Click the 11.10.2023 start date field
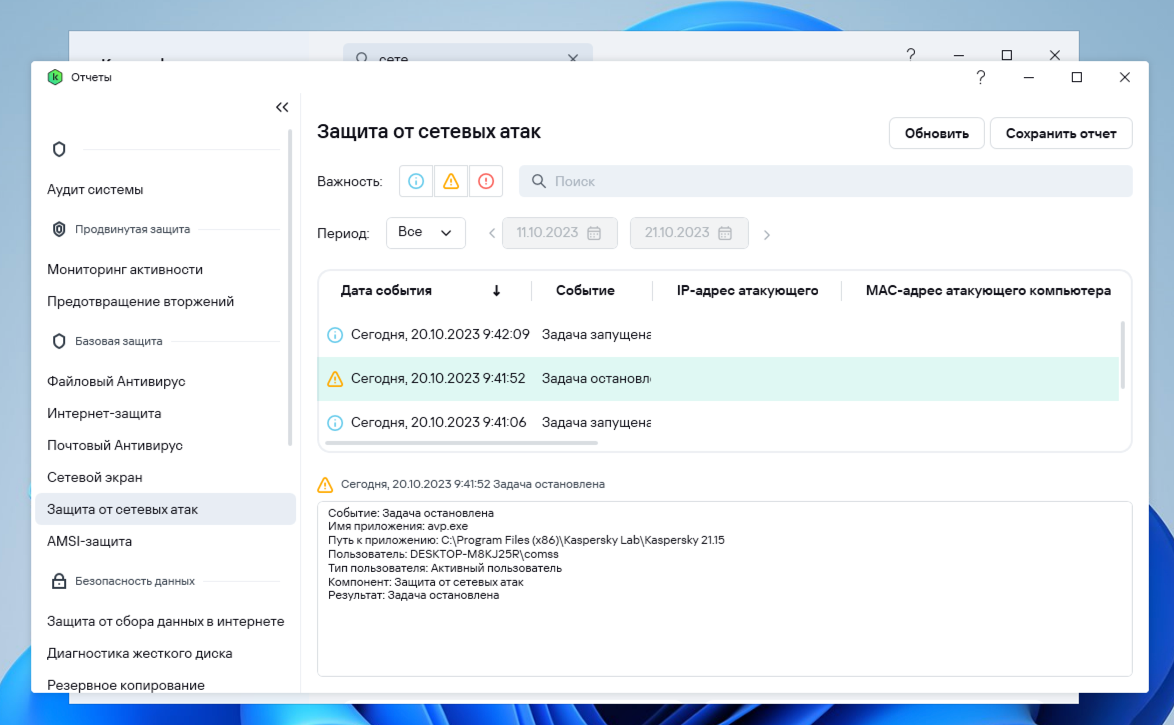This screenshot has width=1174, height=725. (x=560, y=233)
